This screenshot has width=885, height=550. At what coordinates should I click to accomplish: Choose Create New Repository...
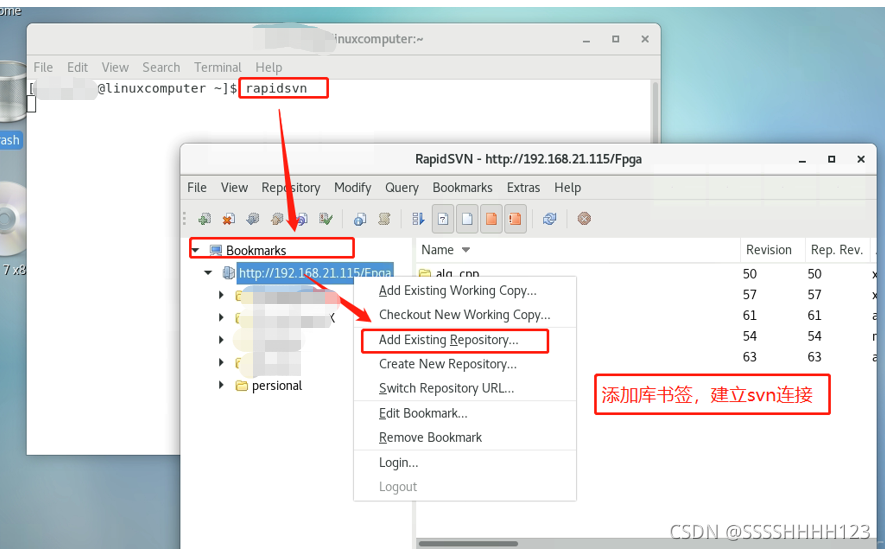click(x=465, y=364)
